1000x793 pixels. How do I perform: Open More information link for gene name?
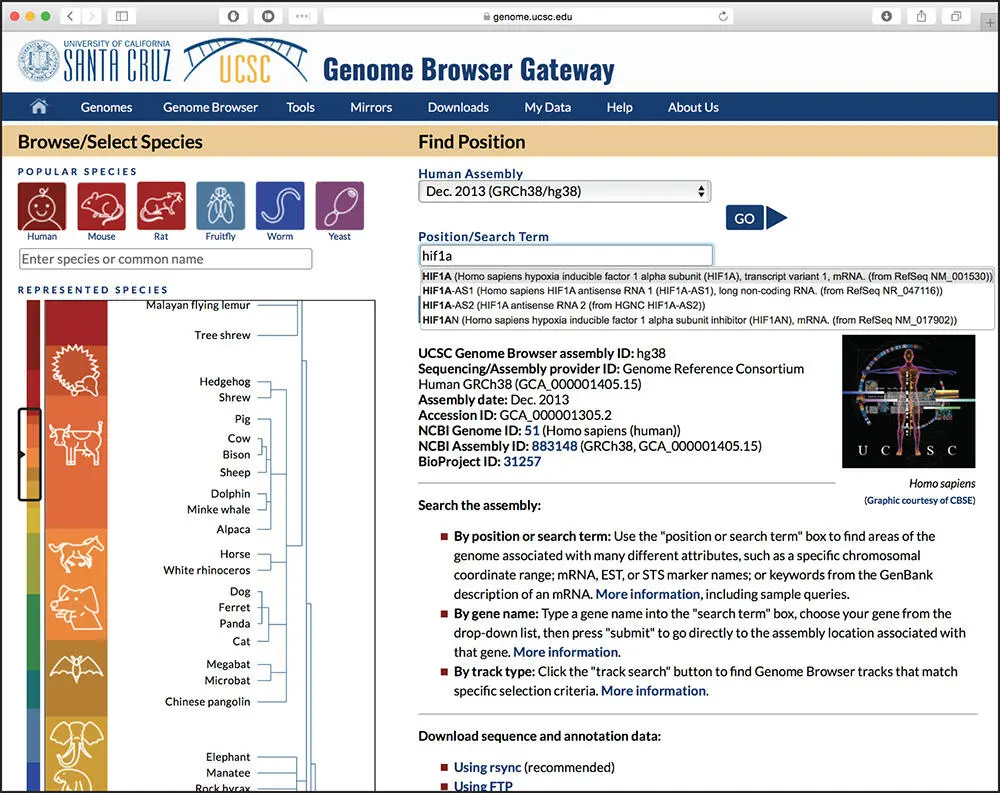click(x=566, y=652)
